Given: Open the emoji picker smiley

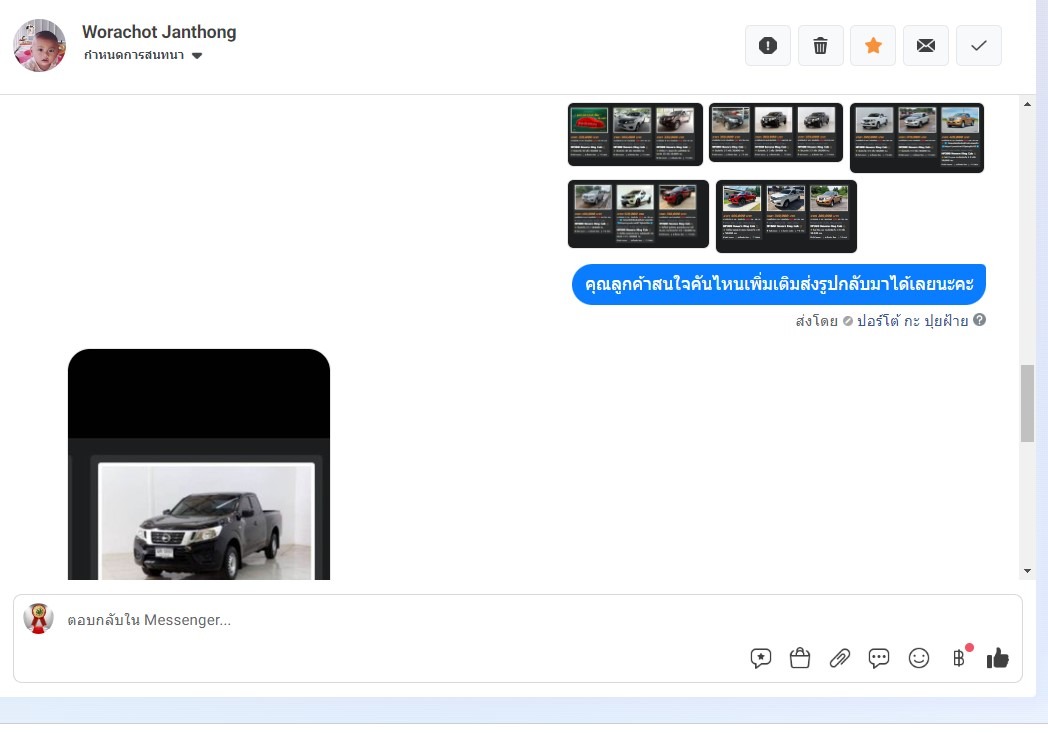Looking at the screenshot, I should pos(919,658).
